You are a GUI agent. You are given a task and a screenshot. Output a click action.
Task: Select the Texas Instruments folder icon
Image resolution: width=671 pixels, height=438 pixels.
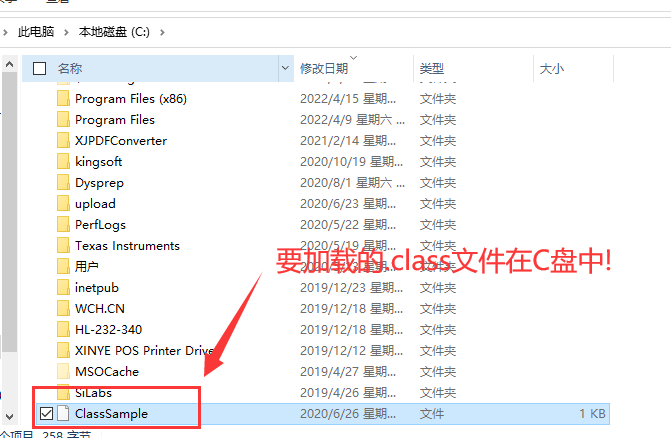coord(63,245)
